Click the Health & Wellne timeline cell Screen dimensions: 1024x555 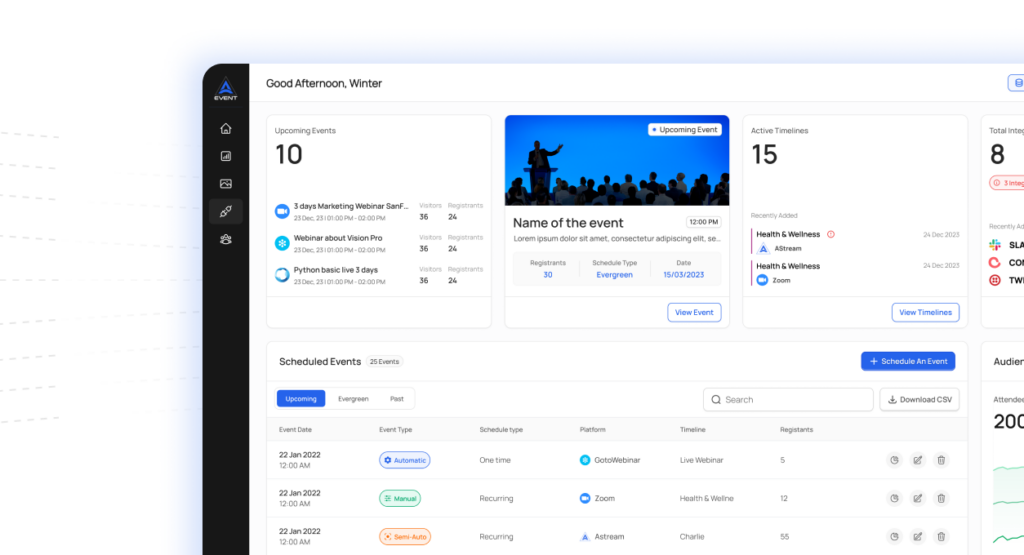pos(707,498)
